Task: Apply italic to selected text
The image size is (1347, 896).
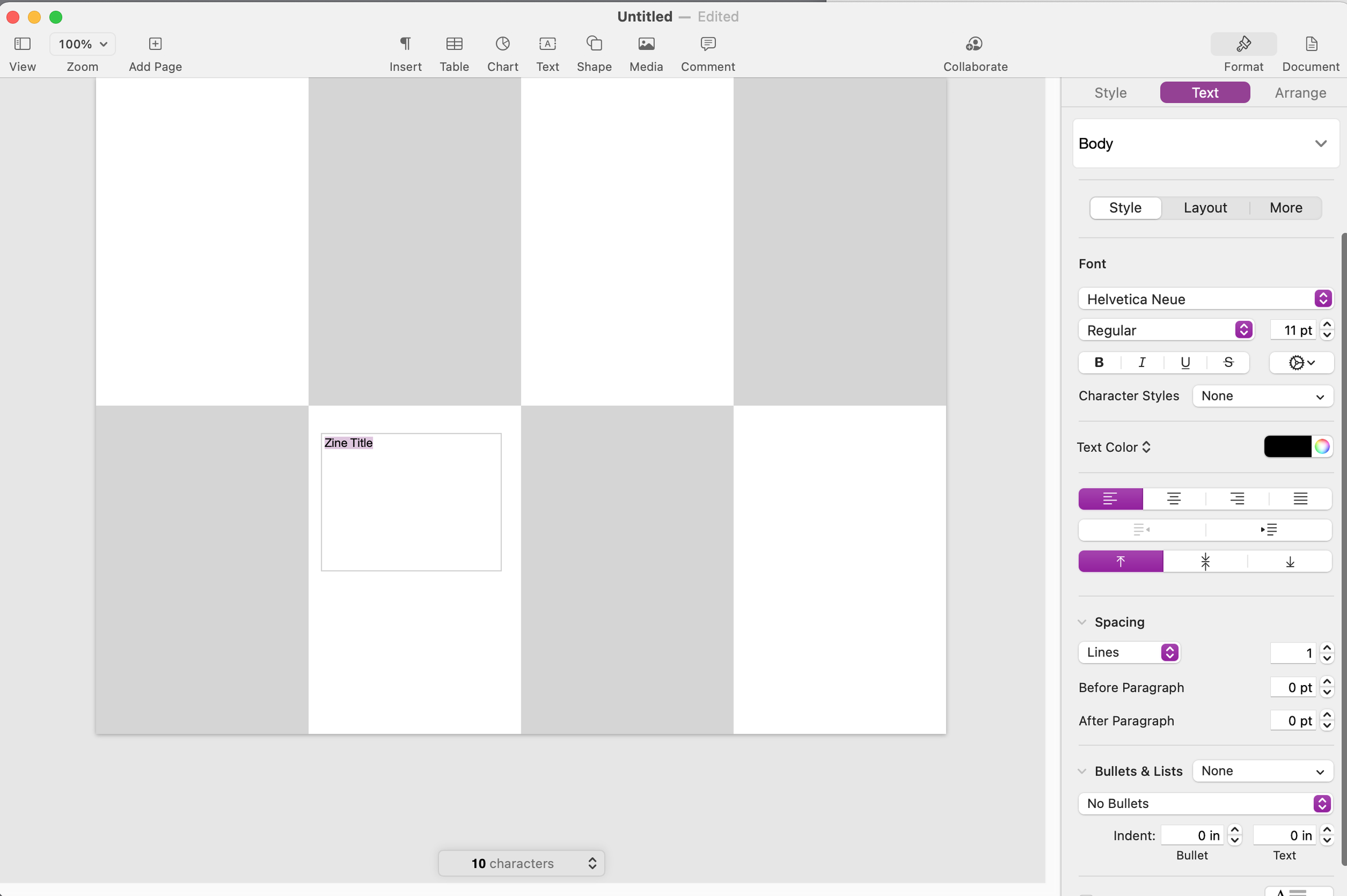Action: pyautogui.click(x=1142, y=362)
